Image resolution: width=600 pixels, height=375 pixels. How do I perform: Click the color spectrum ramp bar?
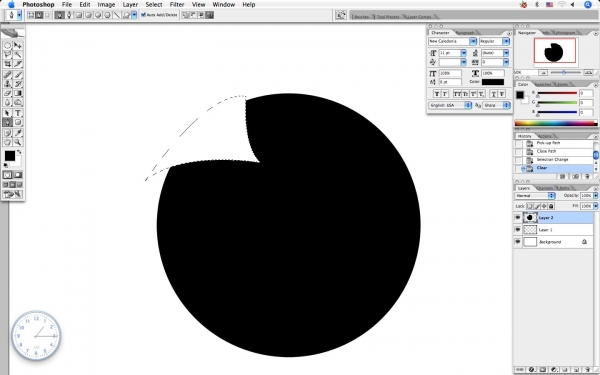coord(556,123)
